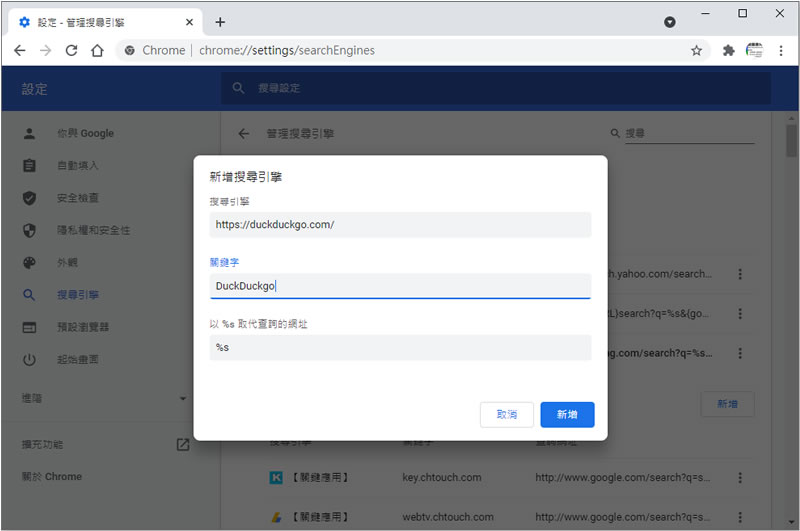Click the webtv.chtouch.com site icon

276,517
